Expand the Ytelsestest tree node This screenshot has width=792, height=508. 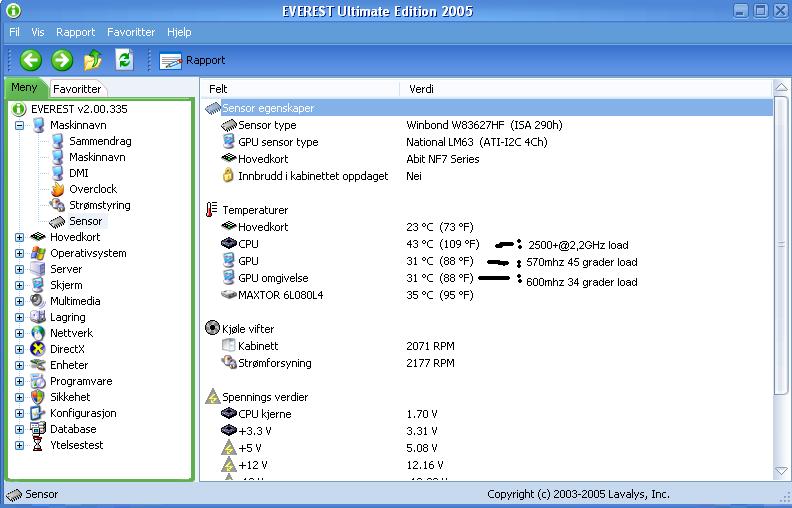[19, 445]
